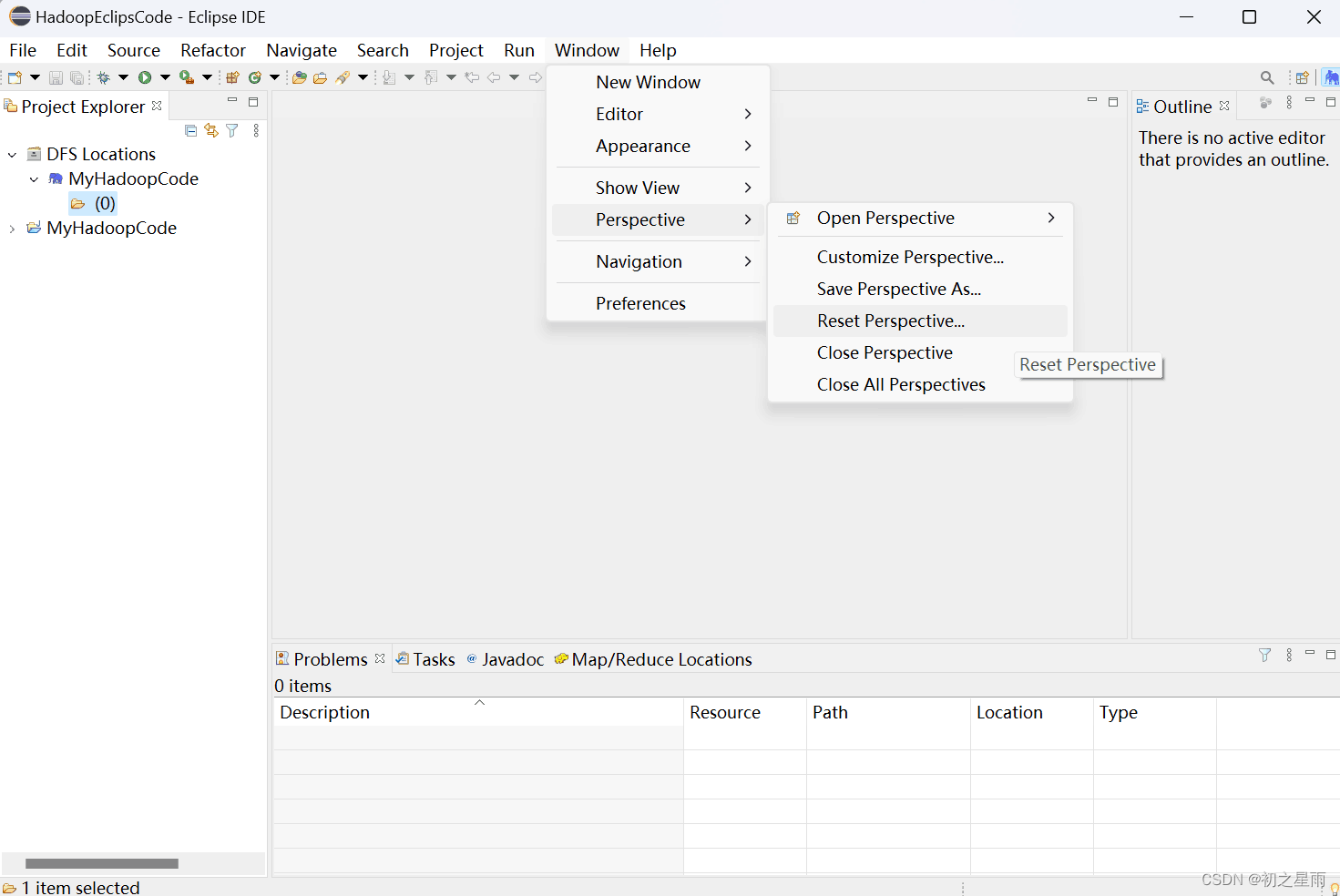The height and width of the screenshot is (896, 1340).
Task: Sort by the Resource column header
Action: tap(745, 712)
